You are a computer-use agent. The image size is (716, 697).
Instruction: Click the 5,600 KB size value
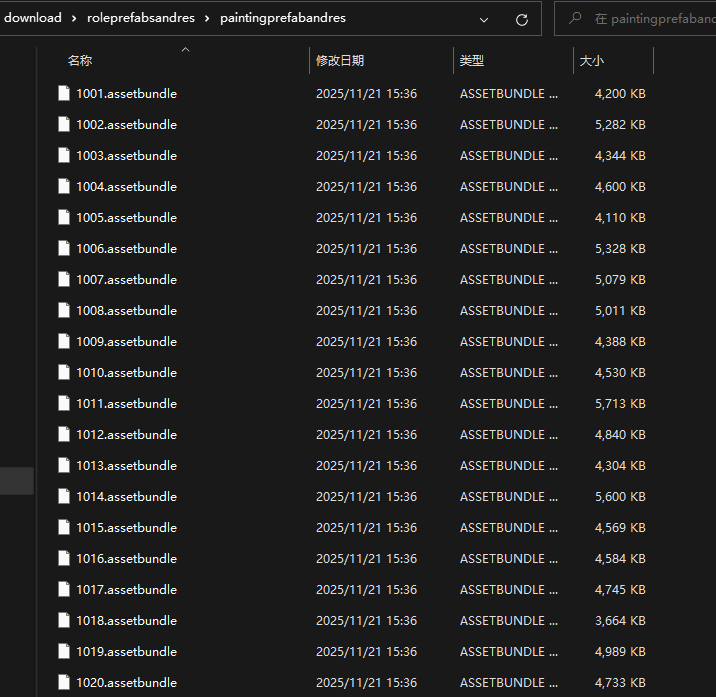(x=620, y=497)
